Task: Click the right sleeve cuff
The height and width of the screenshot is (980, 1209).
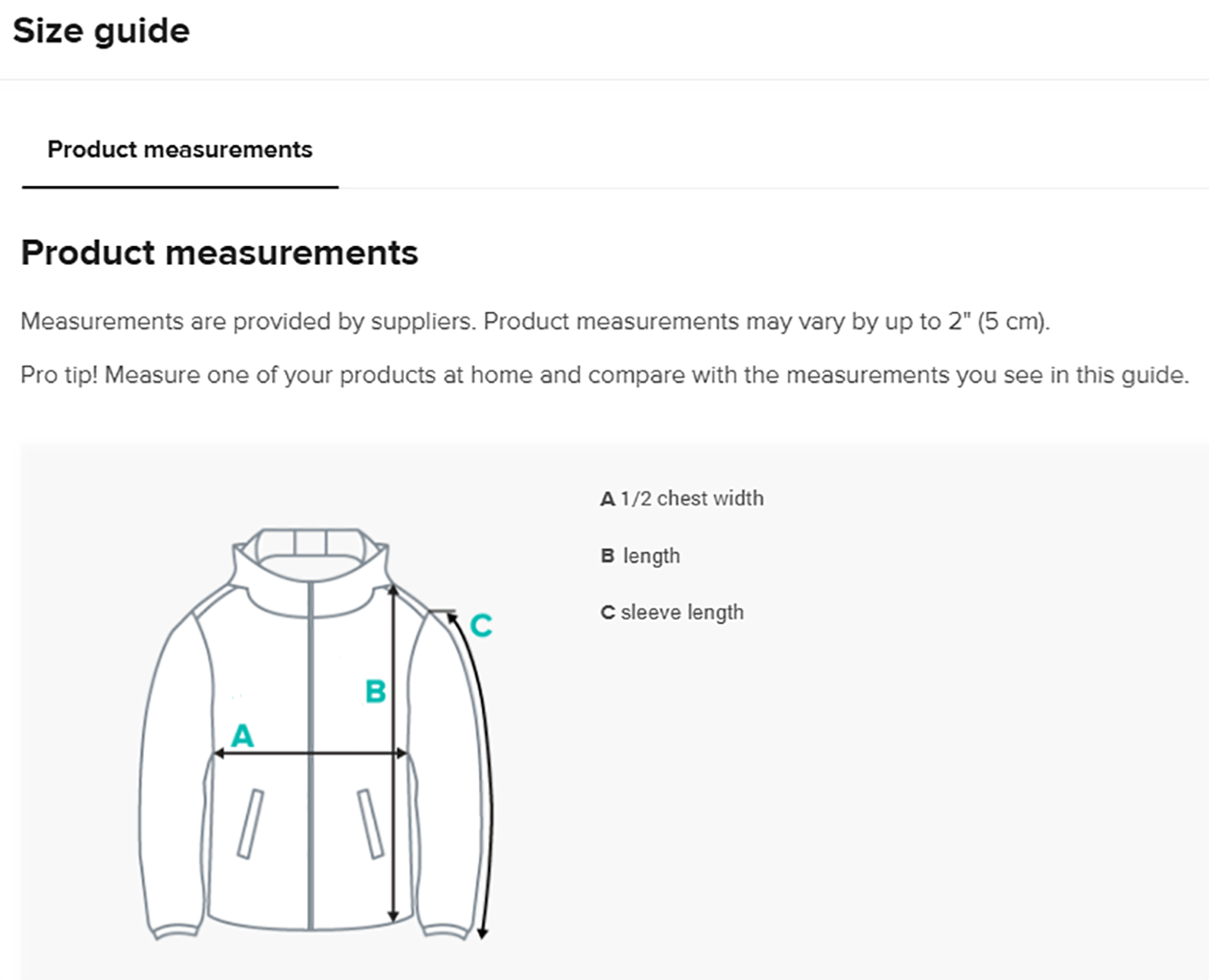Action: 445,930
